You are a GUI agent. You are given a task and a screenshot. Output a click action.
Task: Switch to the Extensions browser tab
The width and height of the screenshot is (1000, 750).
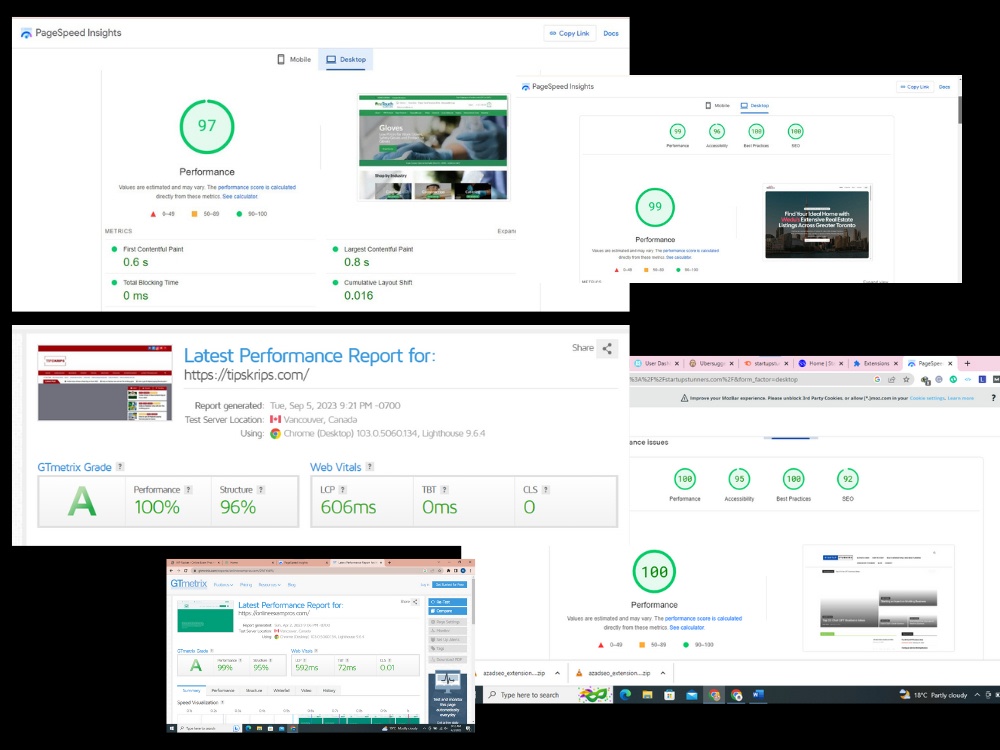pyautogui.click(x=876, y=364)
